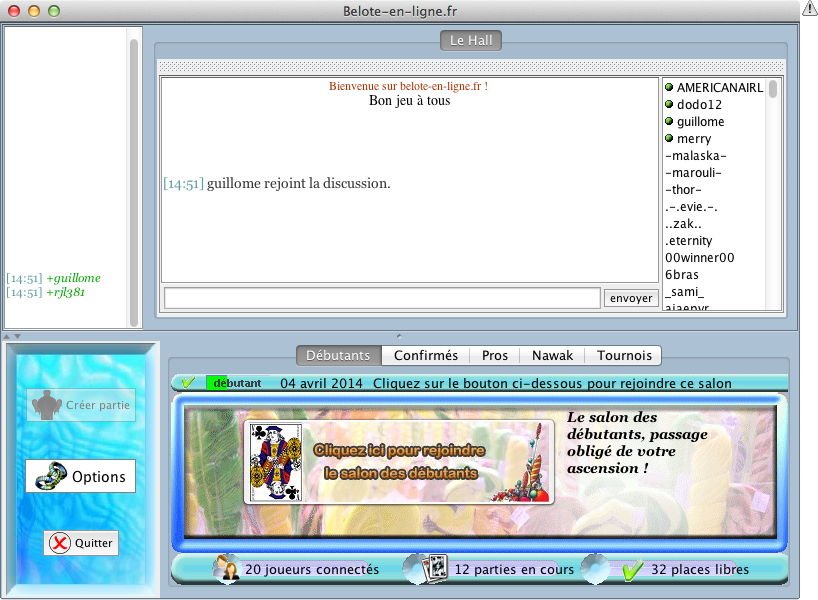Select player _sami_ in list

coord(684,292)
